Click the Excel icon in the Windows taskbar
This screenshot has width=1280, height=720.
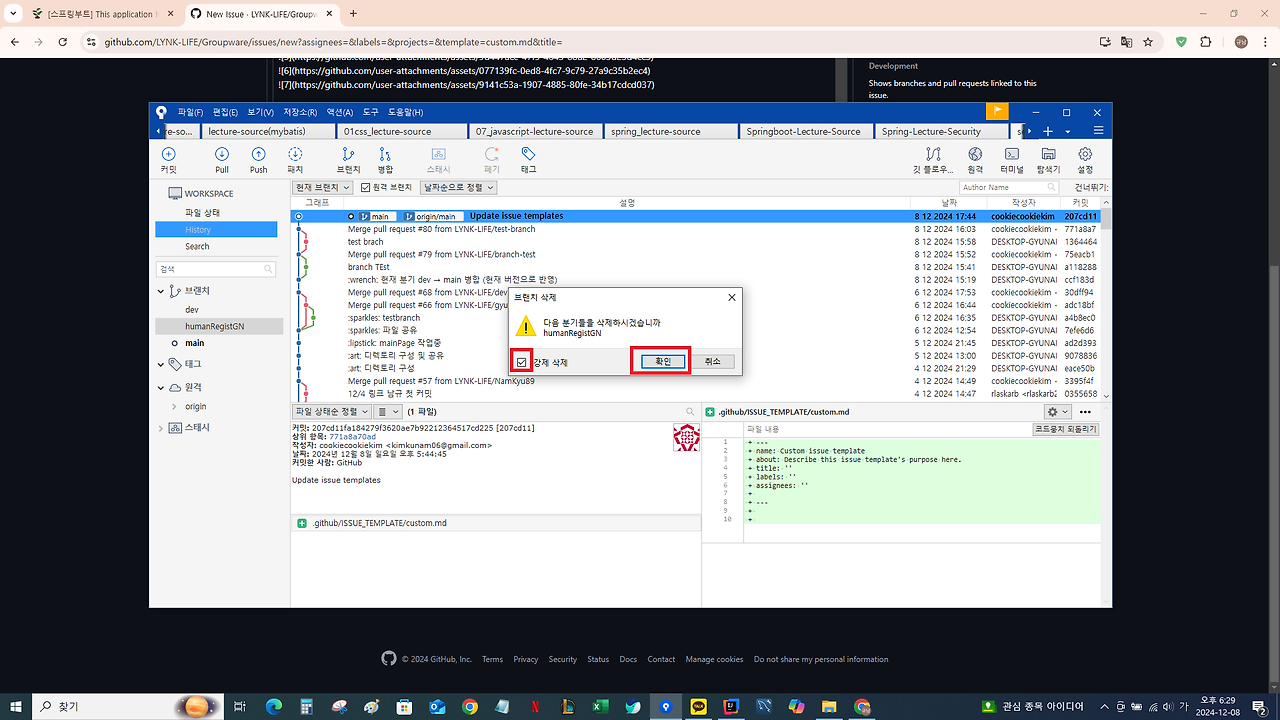600,707
